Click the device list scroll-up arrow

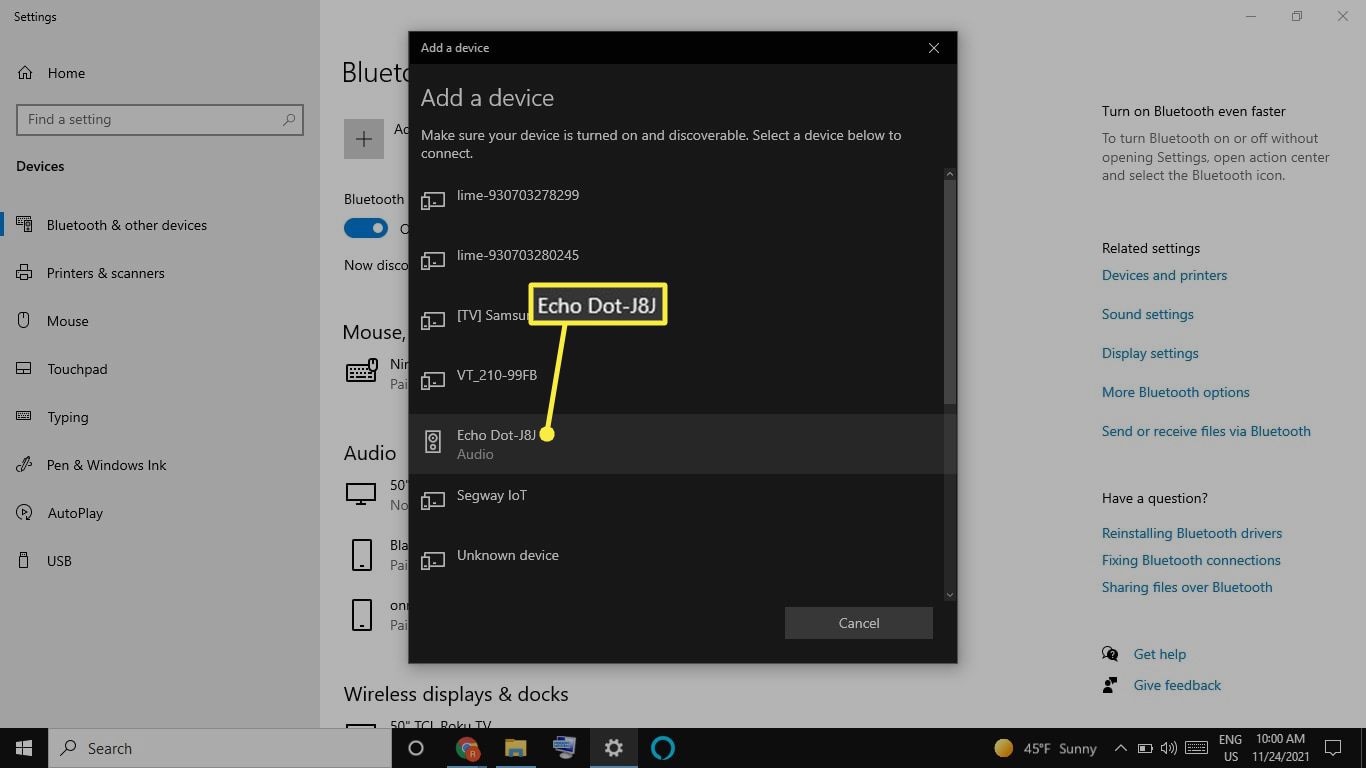point(950,174)
